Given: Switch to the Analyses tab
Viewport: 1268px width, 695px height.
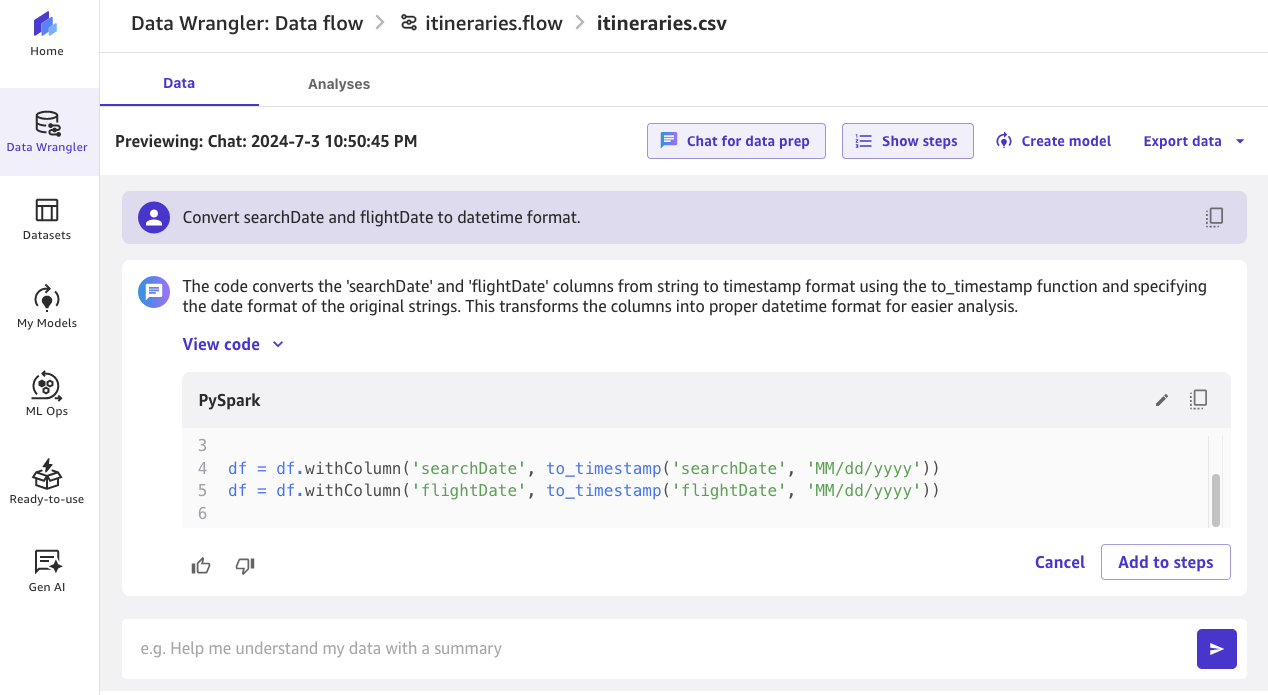Looking at the screenshot, I should coord(339,84).
